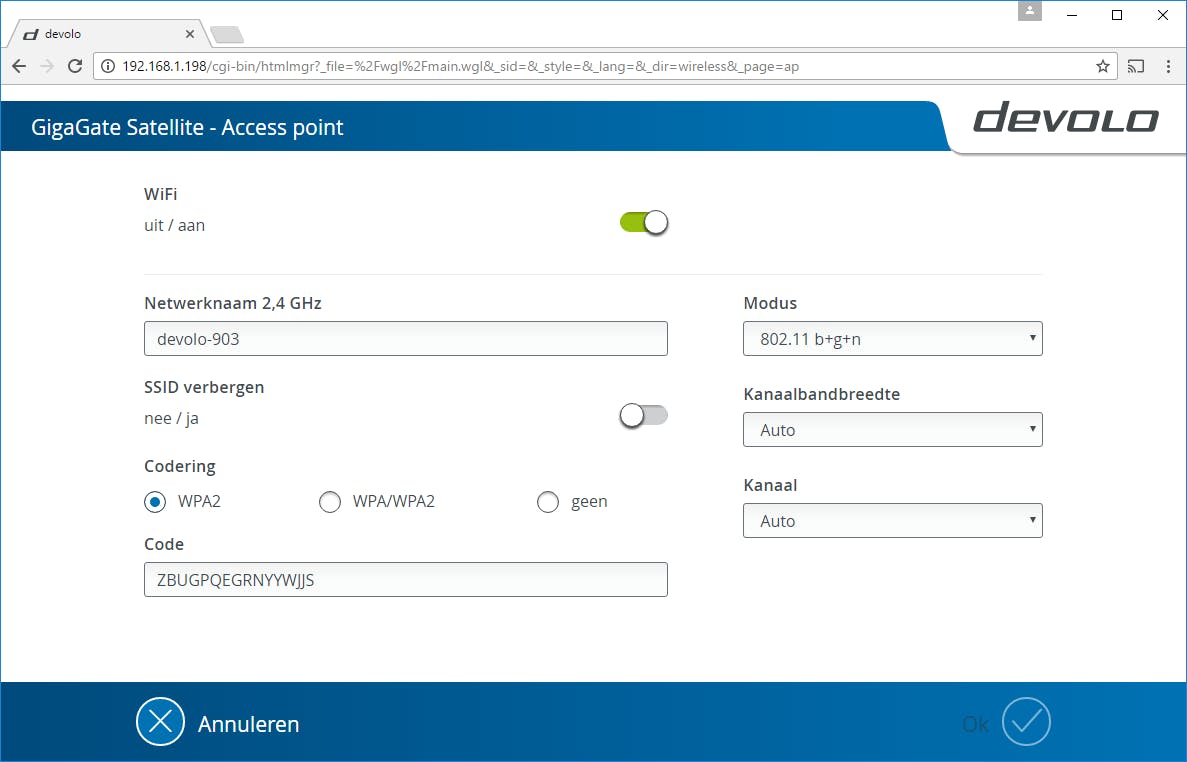
Task: View site info icon in address bar
Action: pyautogui.click(x=108, y=67)
